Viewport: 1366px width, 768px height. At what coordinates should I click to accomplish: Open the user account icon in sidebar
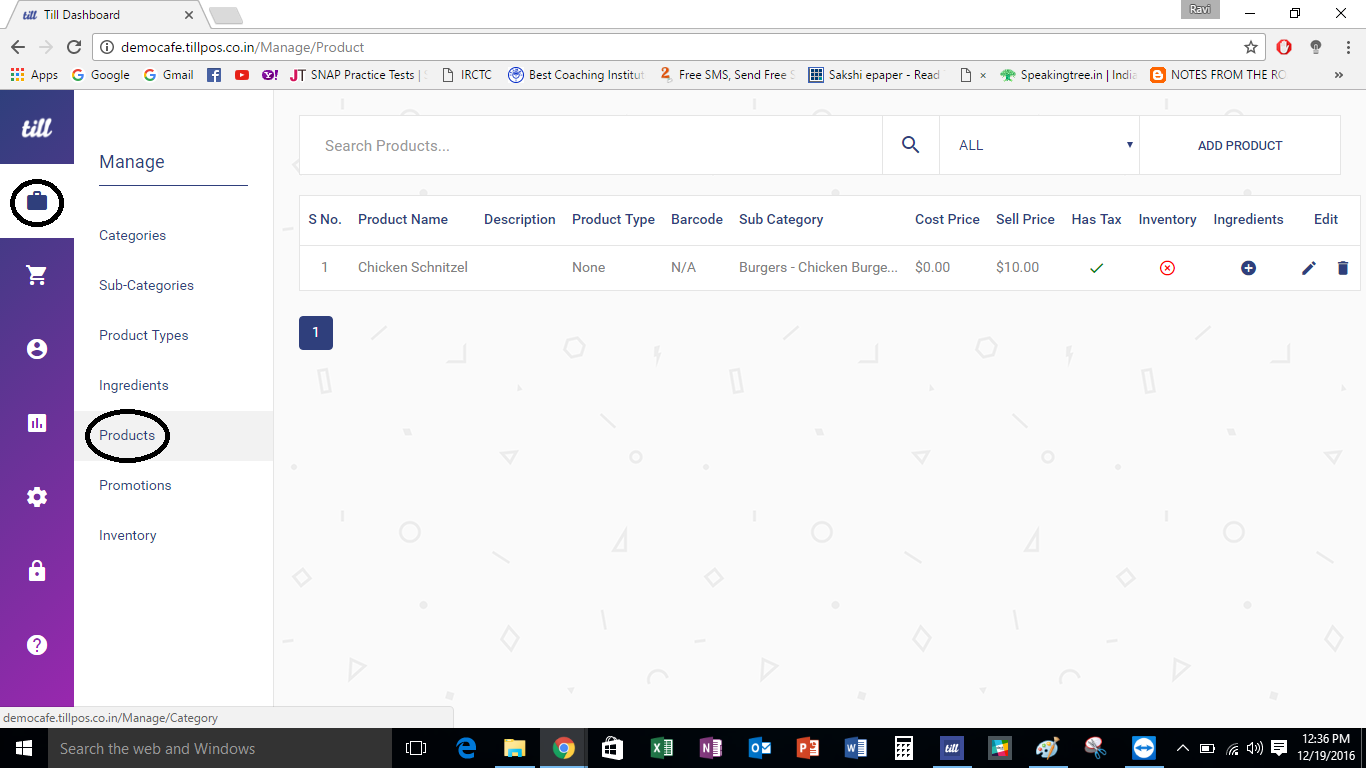click(37, 349)
